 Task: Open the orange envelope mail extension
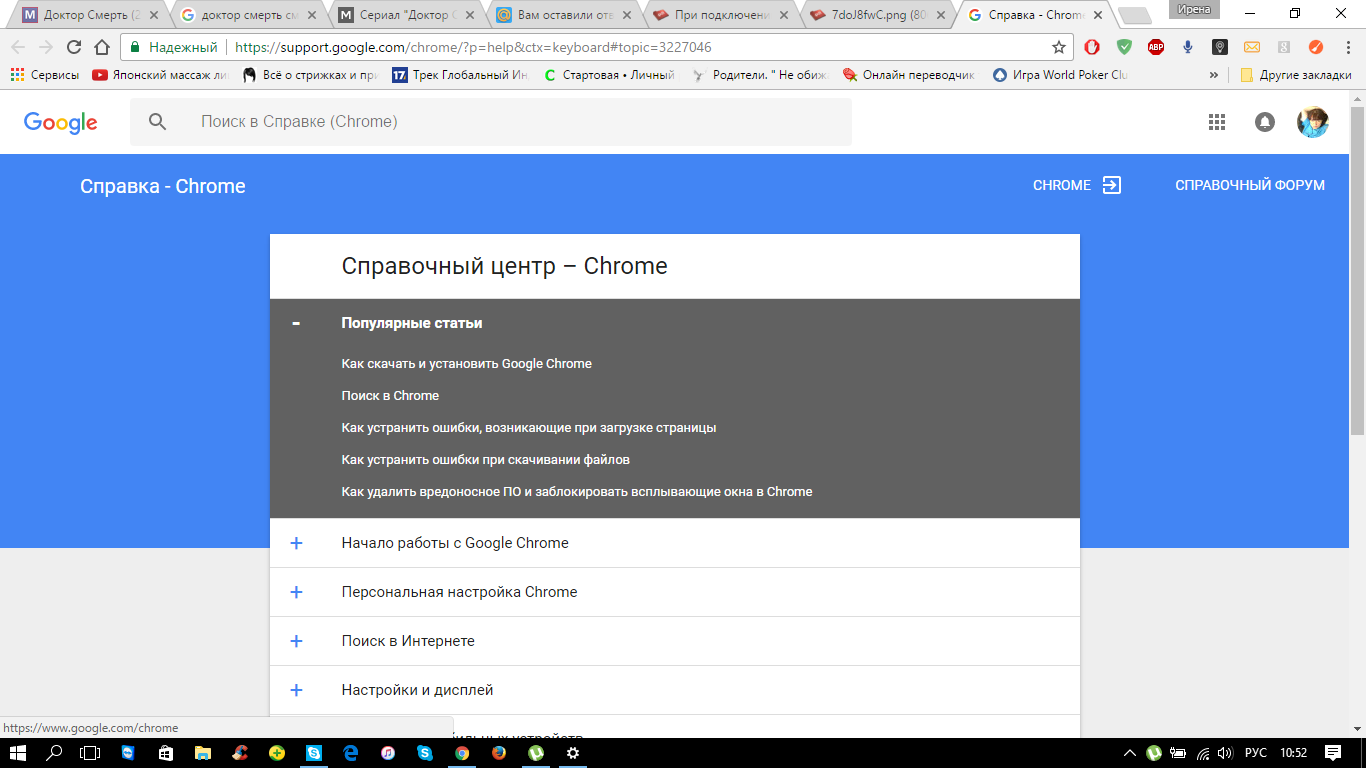coord(1252,47)
